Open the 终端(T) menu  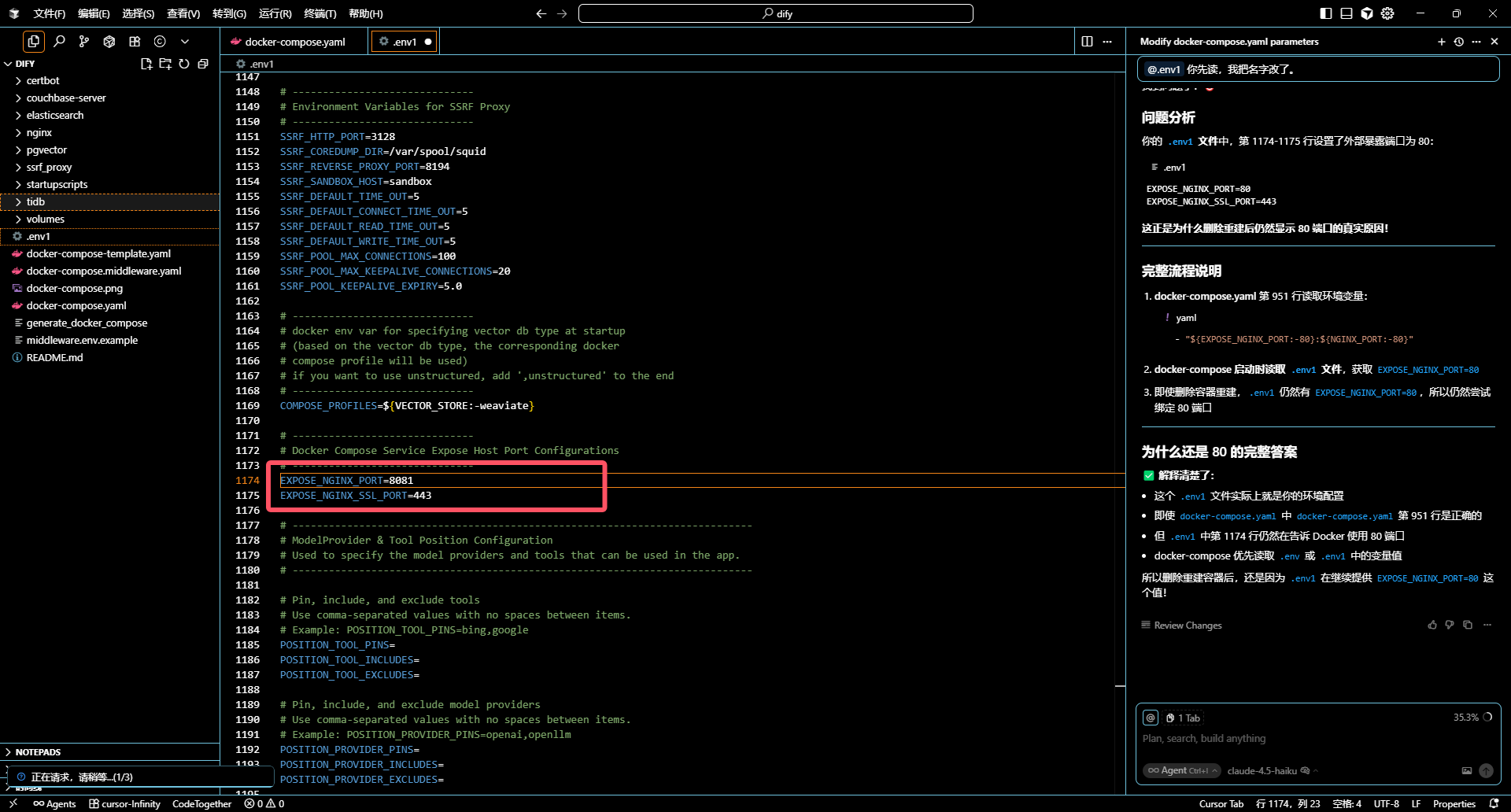tap(320, 13)
